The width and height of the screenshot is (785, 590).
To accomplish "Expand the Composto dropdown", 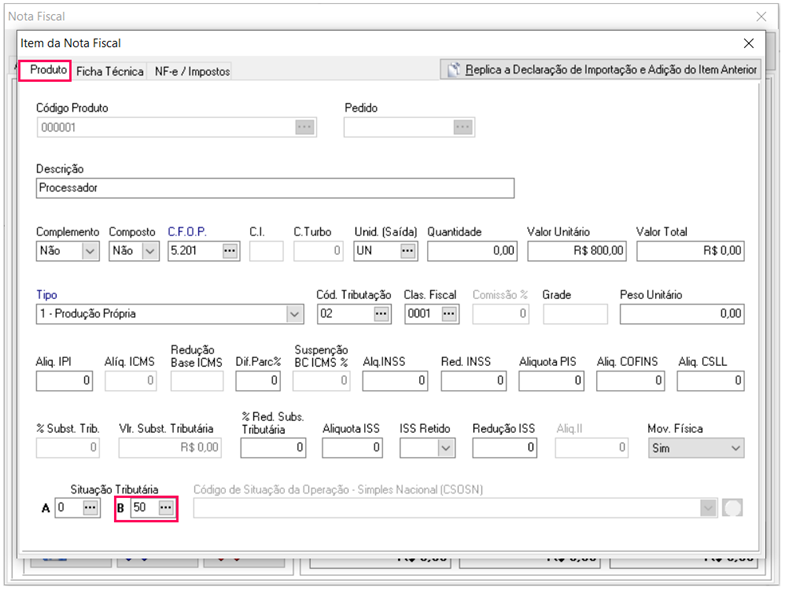I will [150, 251].
